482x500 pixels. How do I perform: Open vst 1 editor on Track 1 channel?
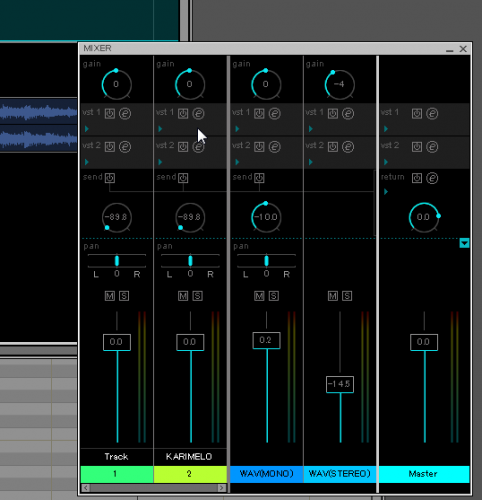125,114
